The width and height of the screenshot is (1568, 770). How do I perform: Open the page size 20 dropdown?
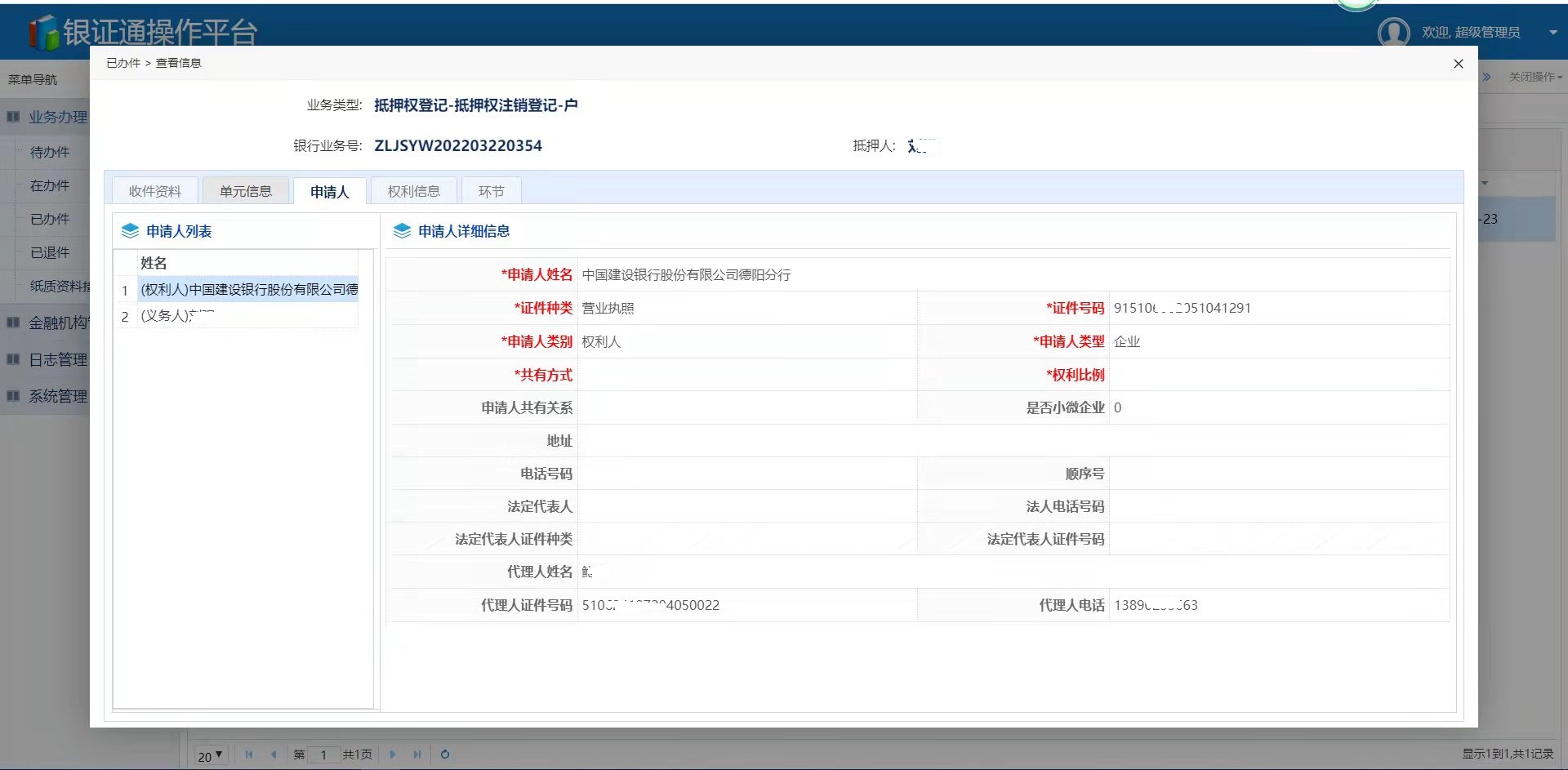click(x=210, y=756)
